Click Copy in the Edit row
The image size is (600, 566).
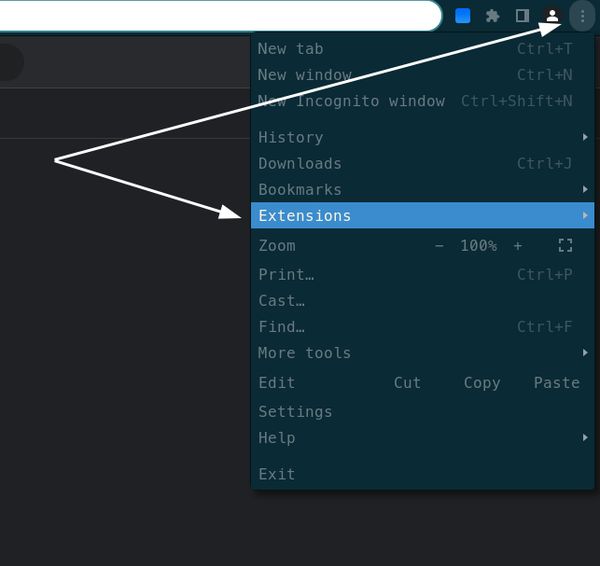(x=482, y=382)
